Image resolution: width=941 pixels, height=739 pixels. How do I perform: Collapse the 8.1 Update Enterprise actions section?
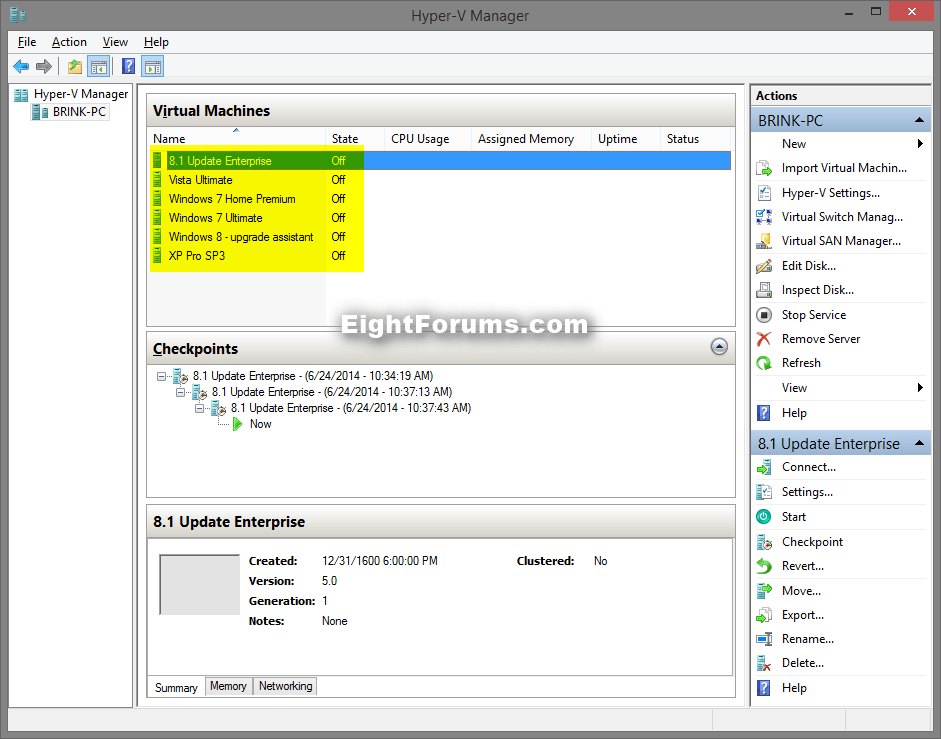[x=919, y=443]
